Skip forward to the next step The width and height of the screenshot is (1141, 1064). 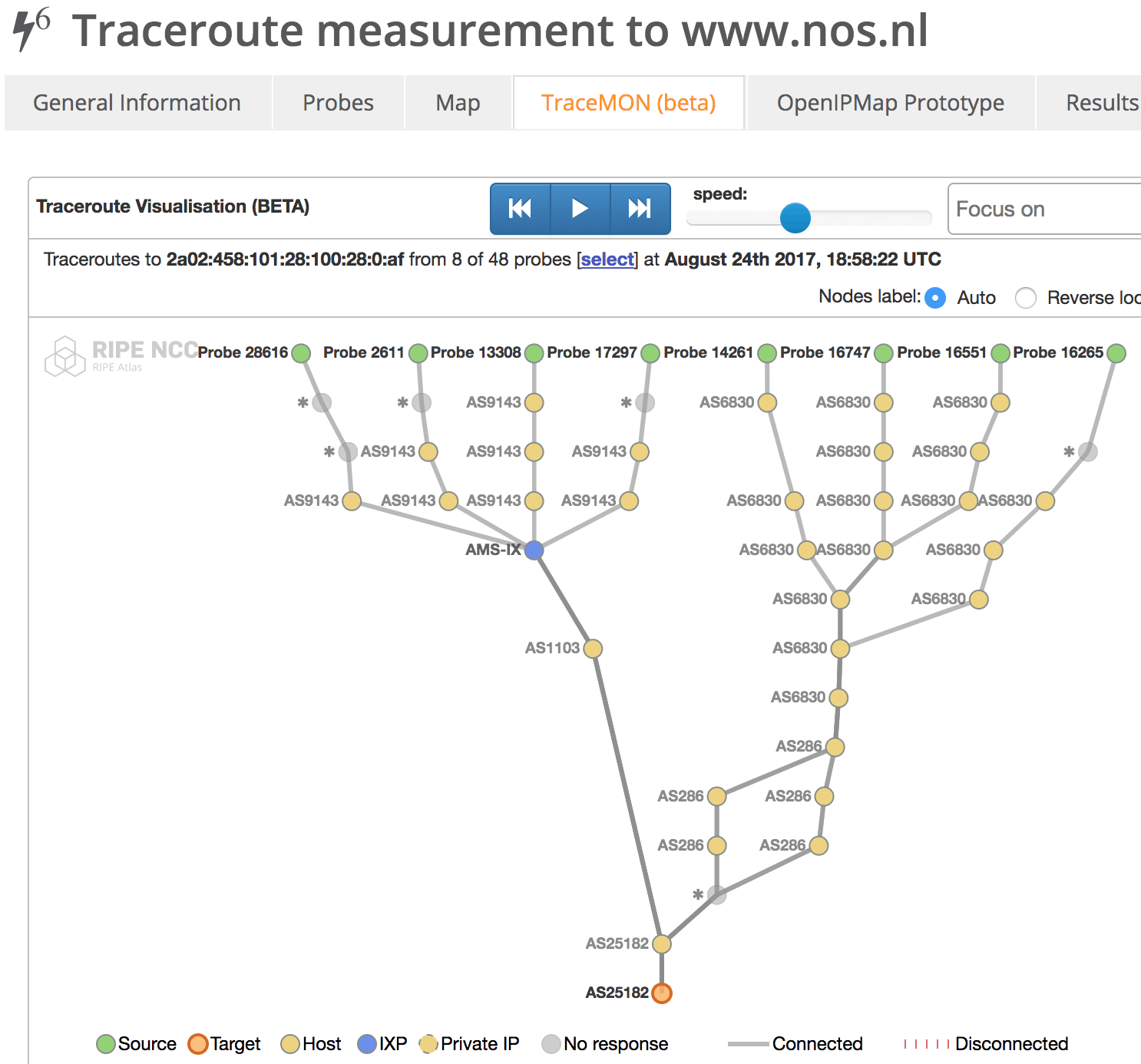(640, 209)
